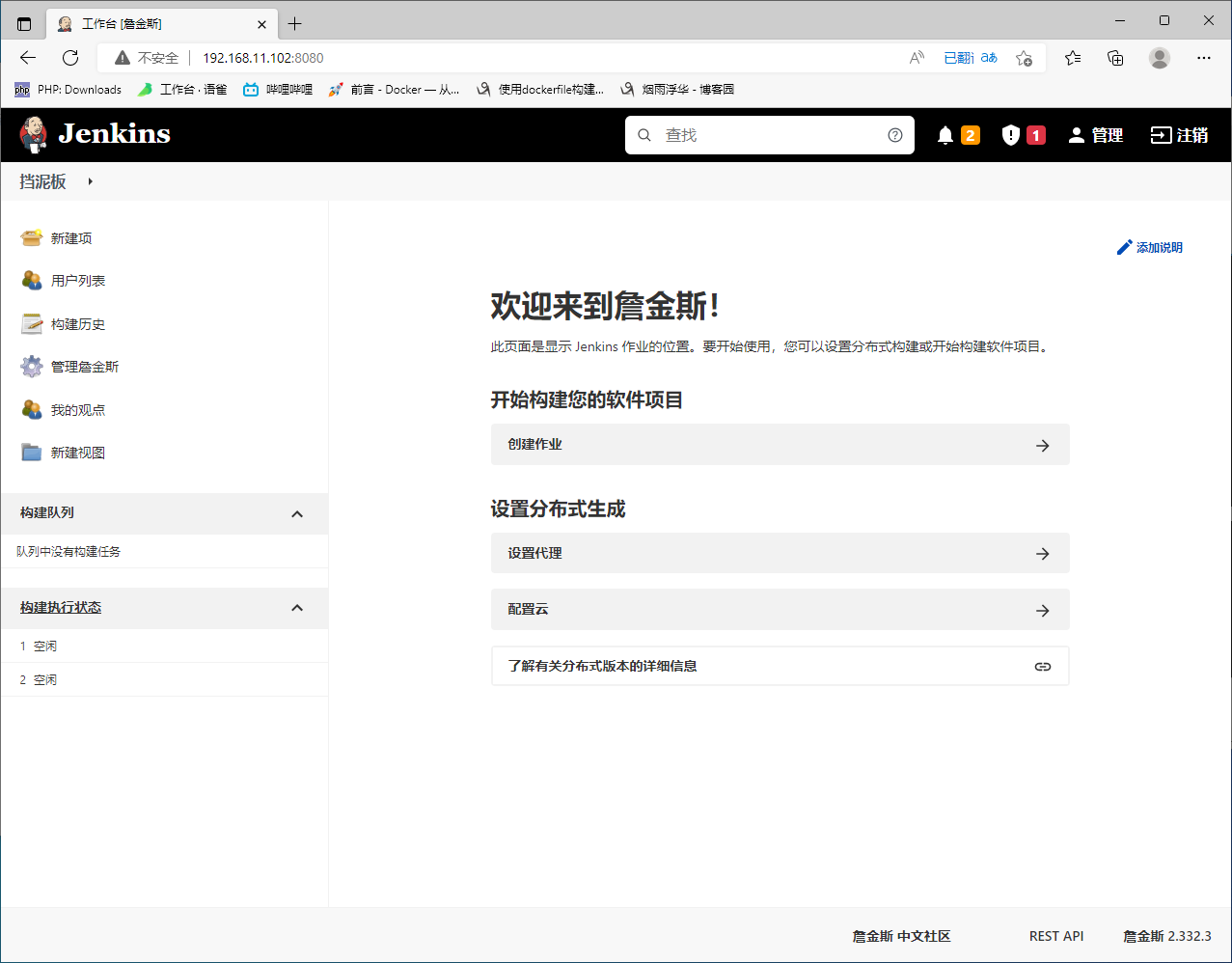Viewport: 1232px width, 963px height.
Task: Click the 挡泥板 breadcrumb
Action: [43, 181]
